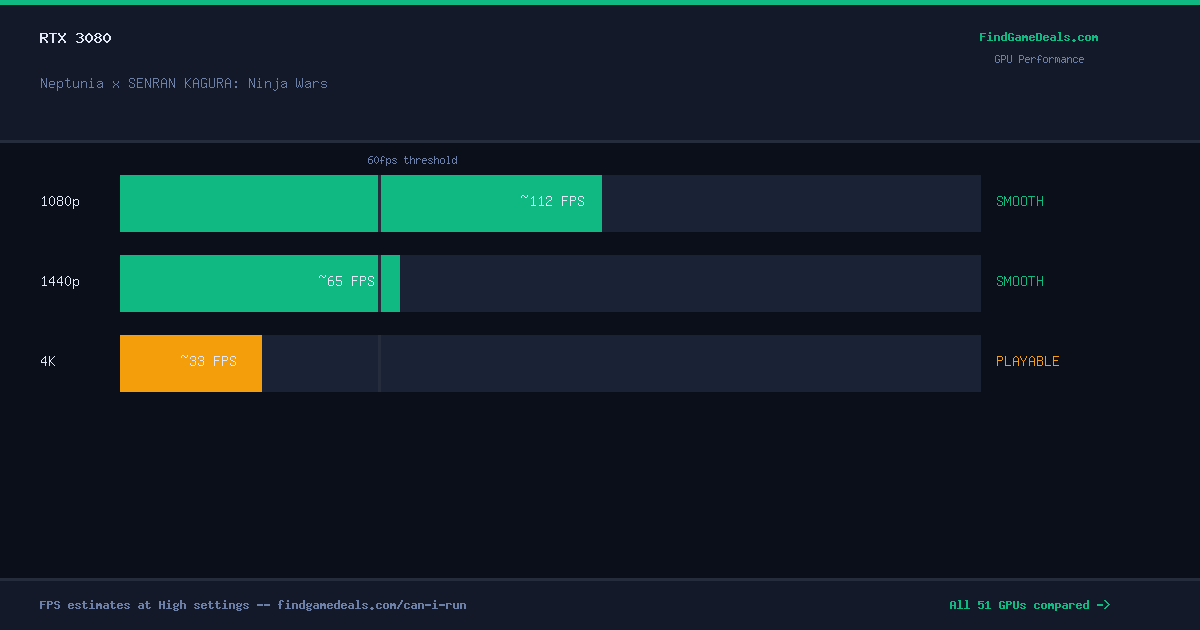Image resolution: width=1200 pixels, height=630 pixels.
Task: Select the FPS estimates at High settings footer
Action: 253,605
